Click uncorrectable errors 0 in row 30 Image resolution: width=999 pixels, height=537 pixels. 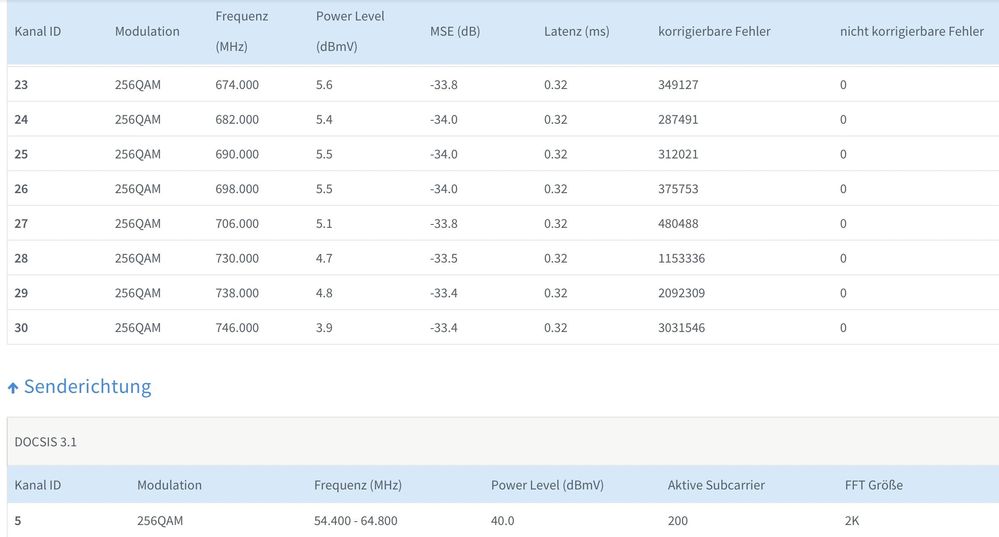click(x=843, y=327)
